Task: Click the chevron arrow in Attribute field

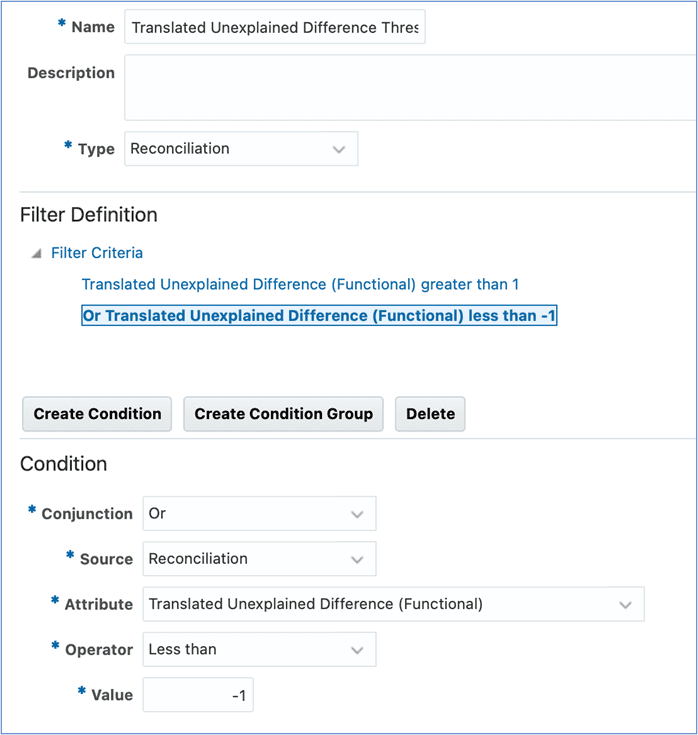Action: point(625,605)
